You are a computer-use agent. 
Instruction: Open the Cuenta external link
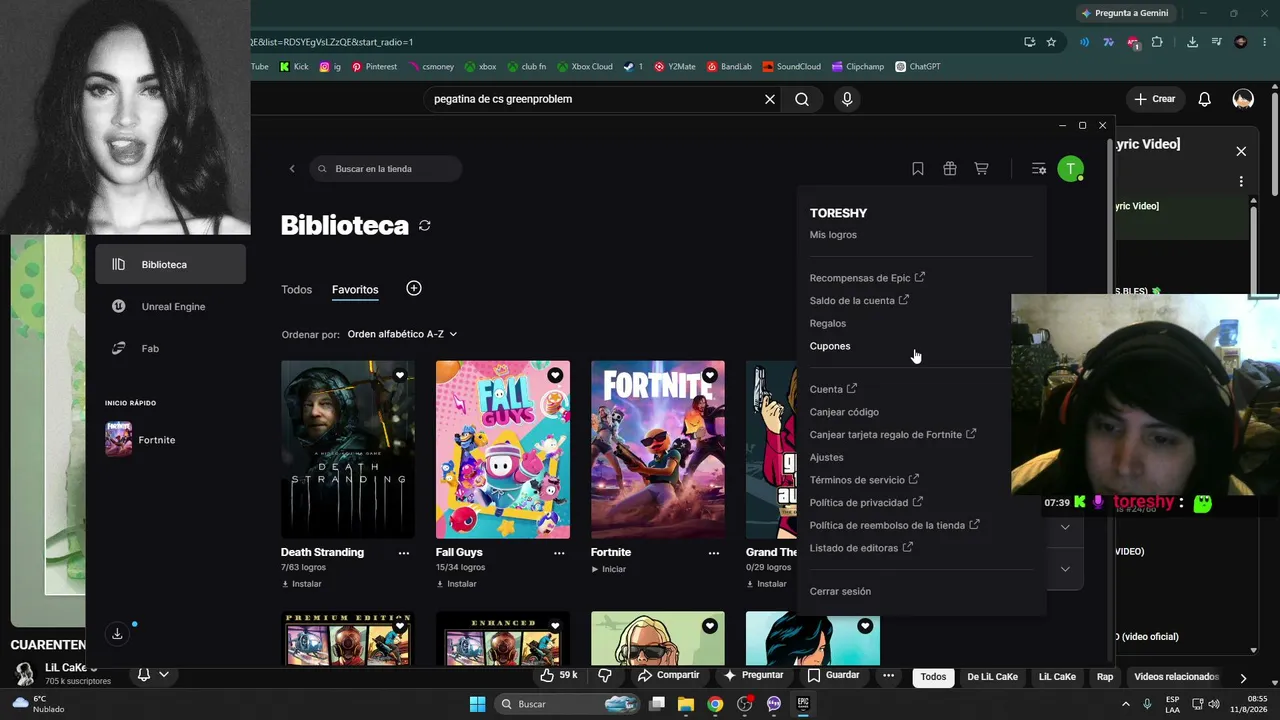pos(833,390)
